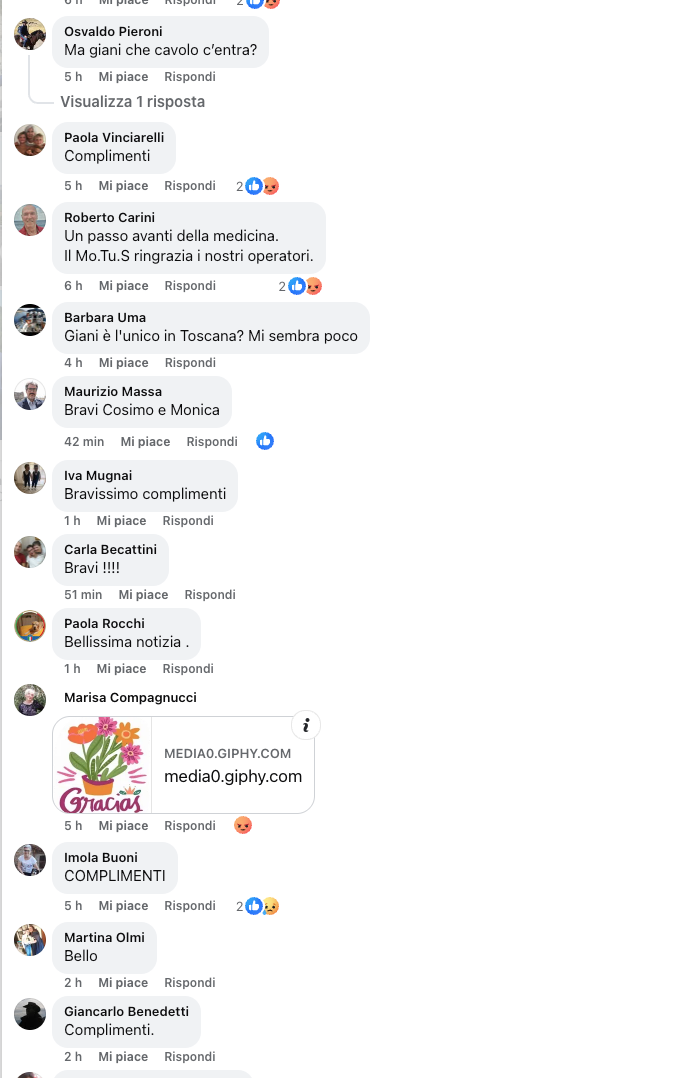
Task: Open info icon on giphy link preview
Action: click(x=306, y=725)
